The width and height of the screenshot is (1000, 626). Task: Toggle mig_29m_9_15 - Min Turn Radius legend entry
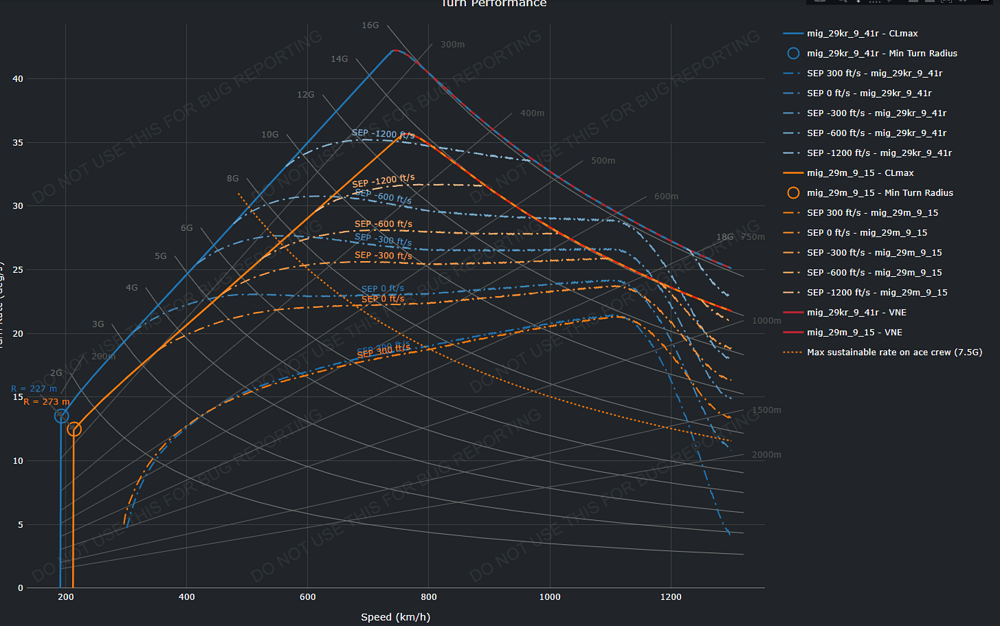click(868, 193)
